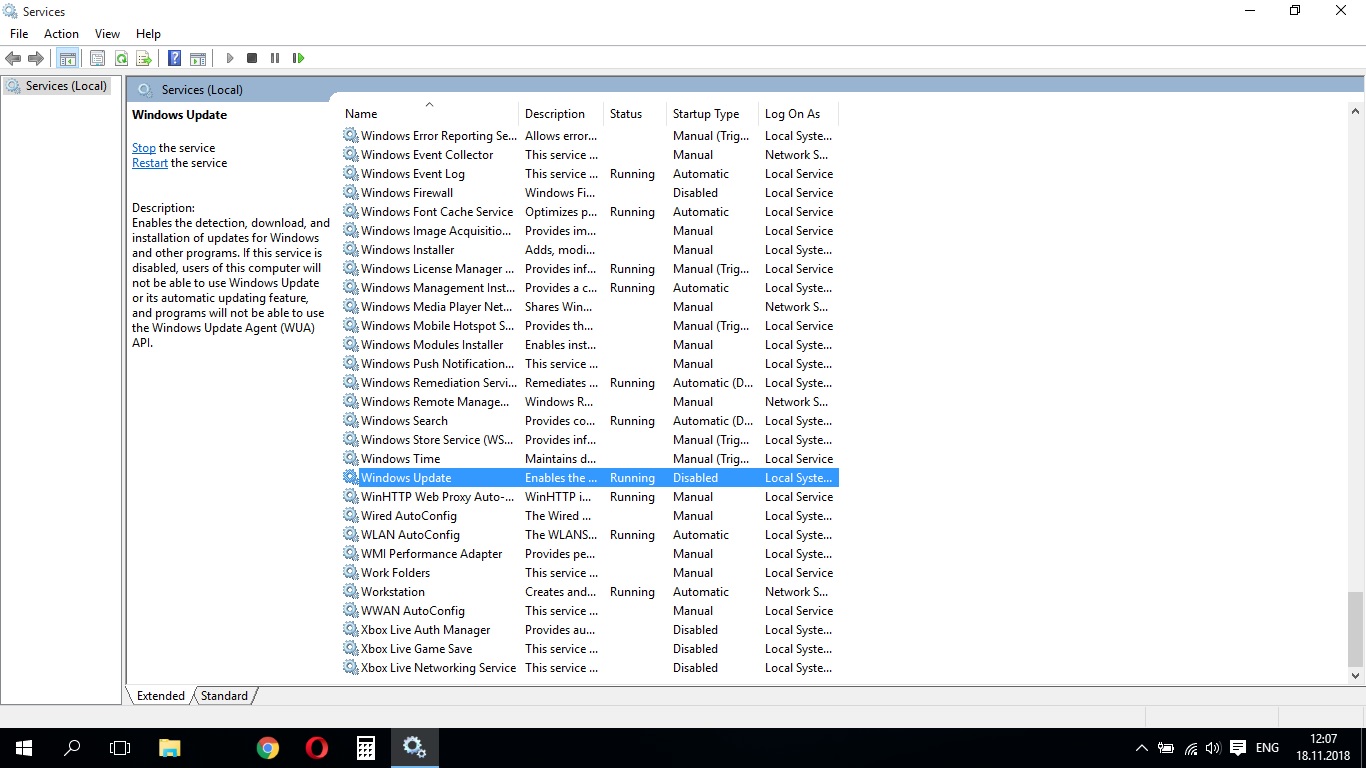1366x768 pixels.
Task: Click the vertical scrollbar up arrow
Action: [x=1356, y=111]
